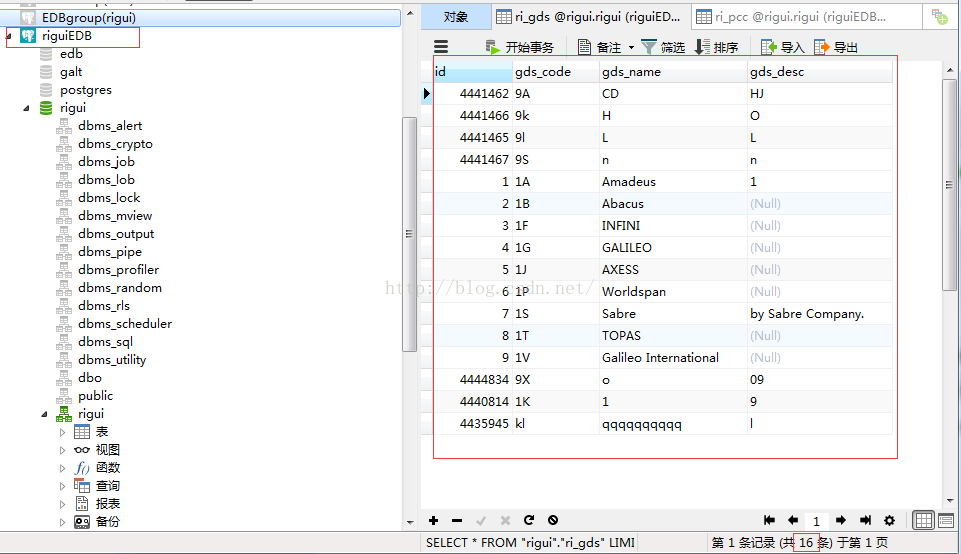Click the gds_desc column header
Image resolution: width=961 pixels, height=554 pixels.
pyautogui.click(x=819, y=72)
